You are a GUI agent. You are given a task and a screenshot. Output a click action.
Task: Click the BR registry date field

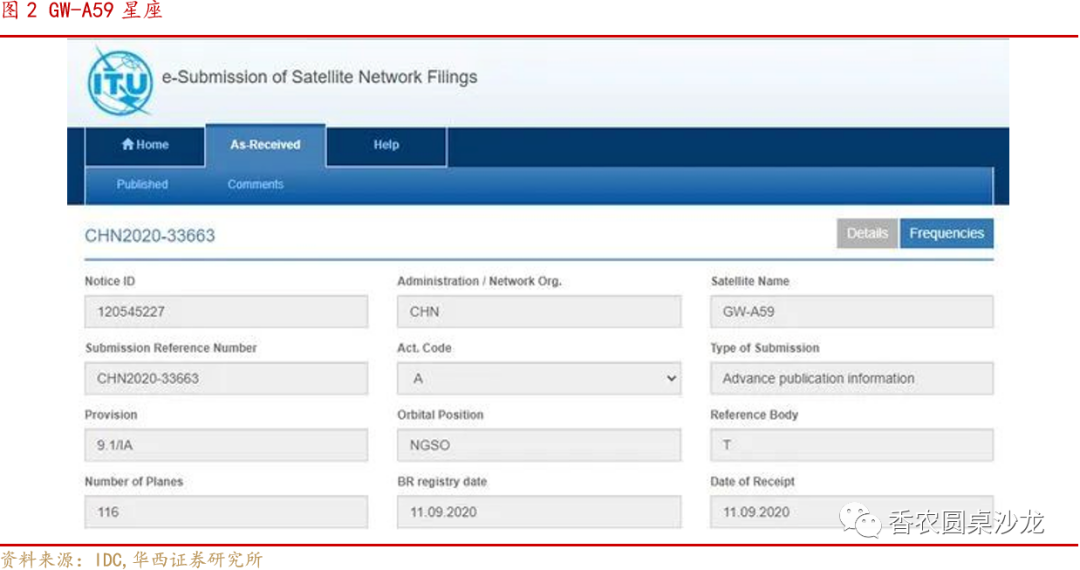539,512
